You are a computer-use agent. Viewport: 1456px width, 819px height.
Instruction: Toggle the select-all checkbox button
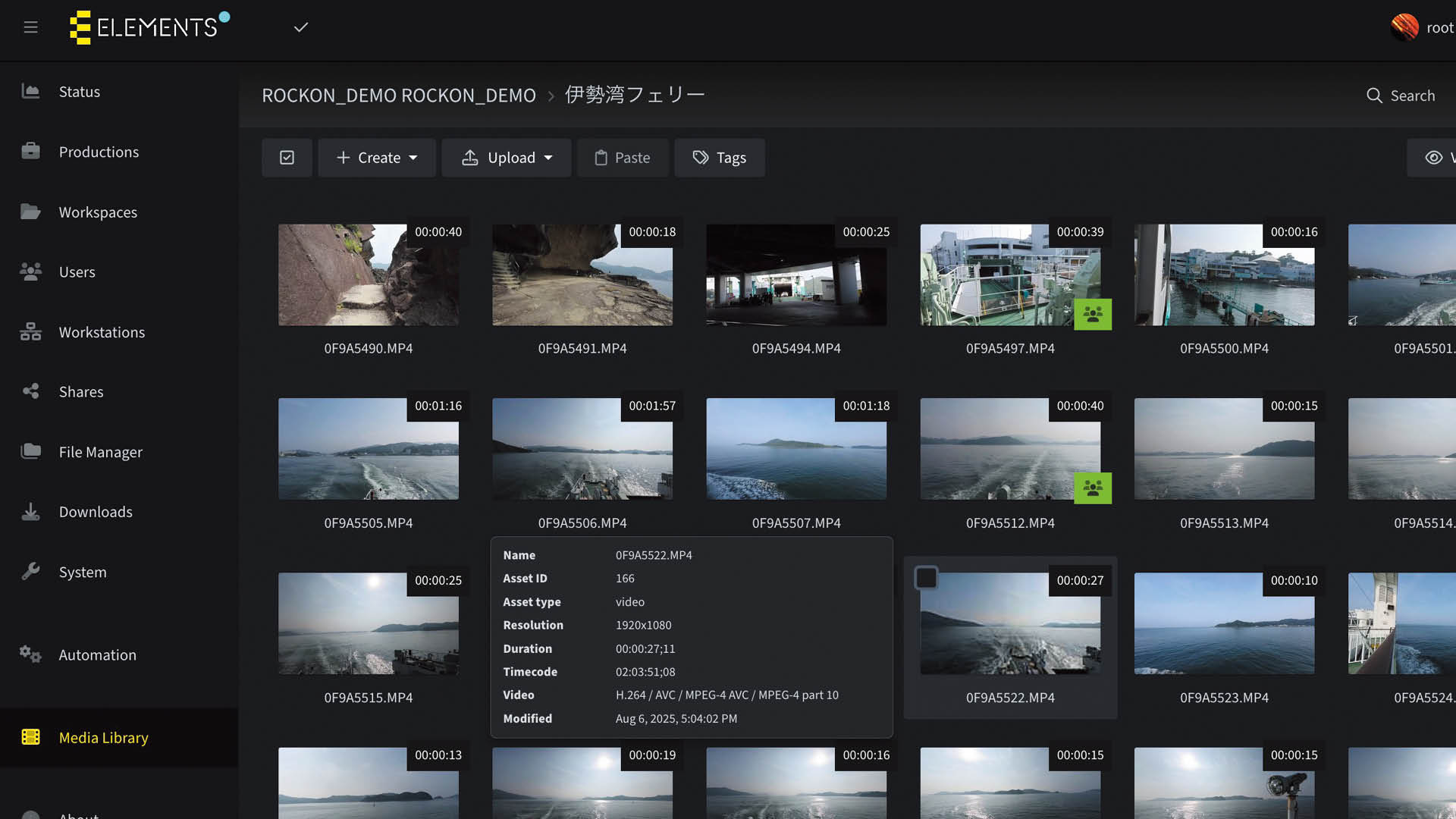(287, 158)
